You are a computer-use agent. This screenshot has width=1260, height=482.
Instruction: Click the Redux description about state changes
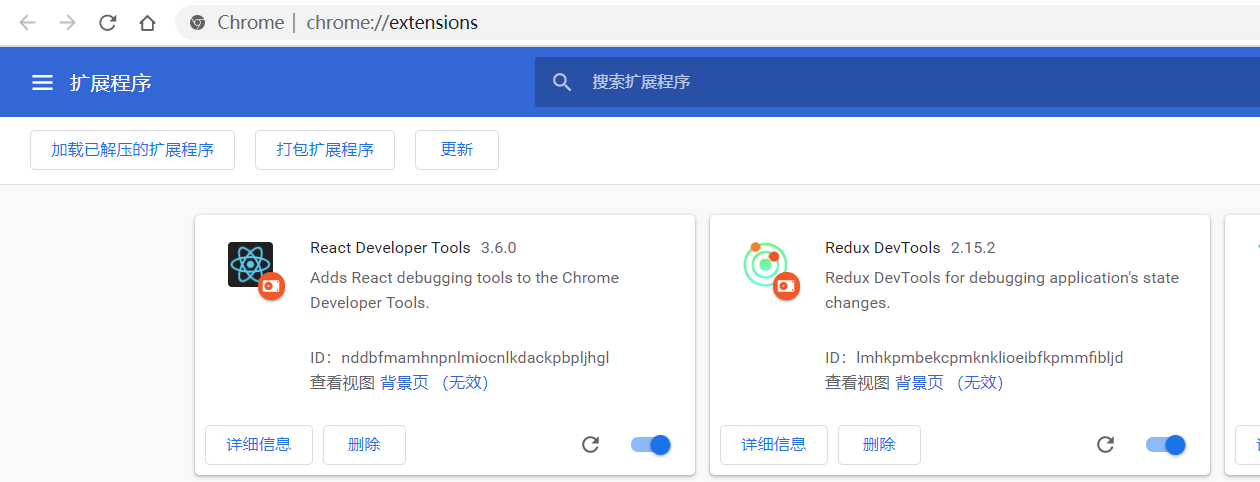click(1002, 290)
